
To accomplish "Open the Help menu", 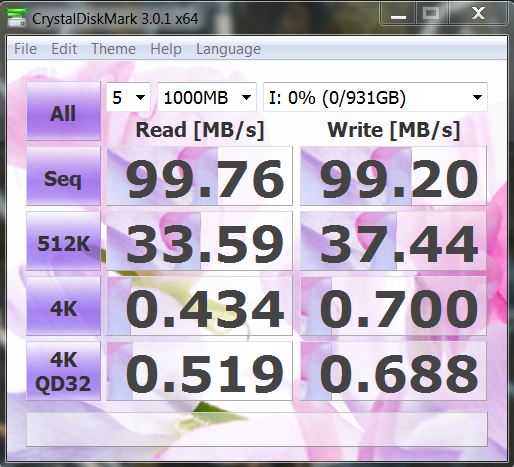I will [x=166, y=49].
